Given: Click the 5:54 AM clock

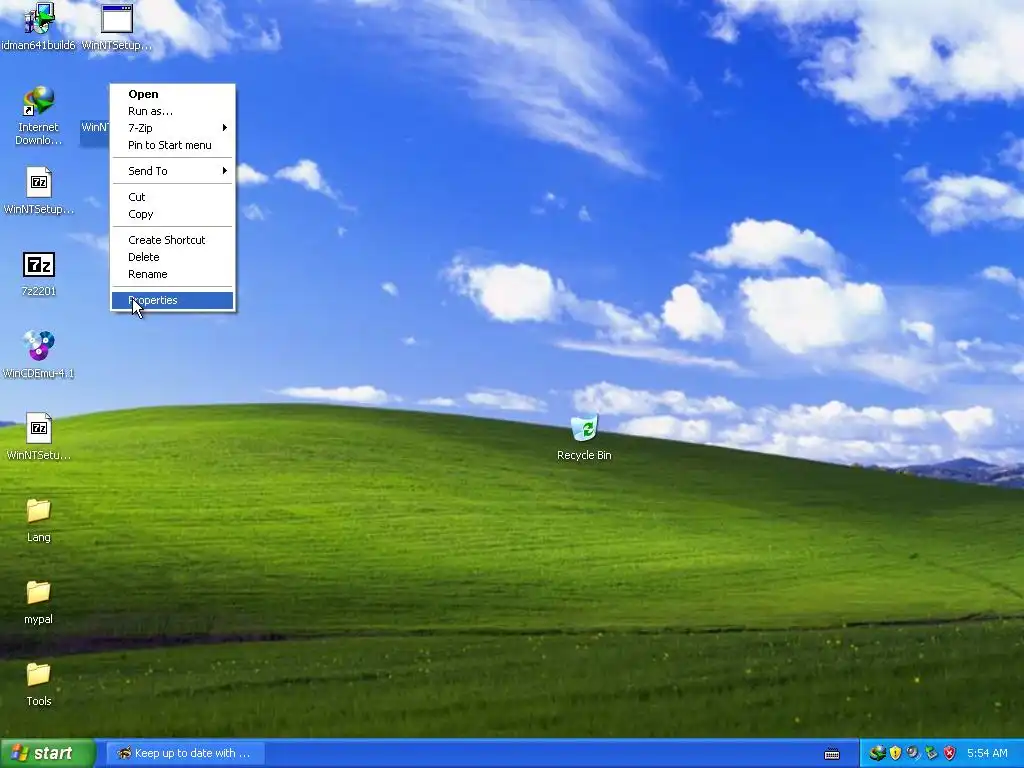Looking at the screenshot, I should pos(987,753).
